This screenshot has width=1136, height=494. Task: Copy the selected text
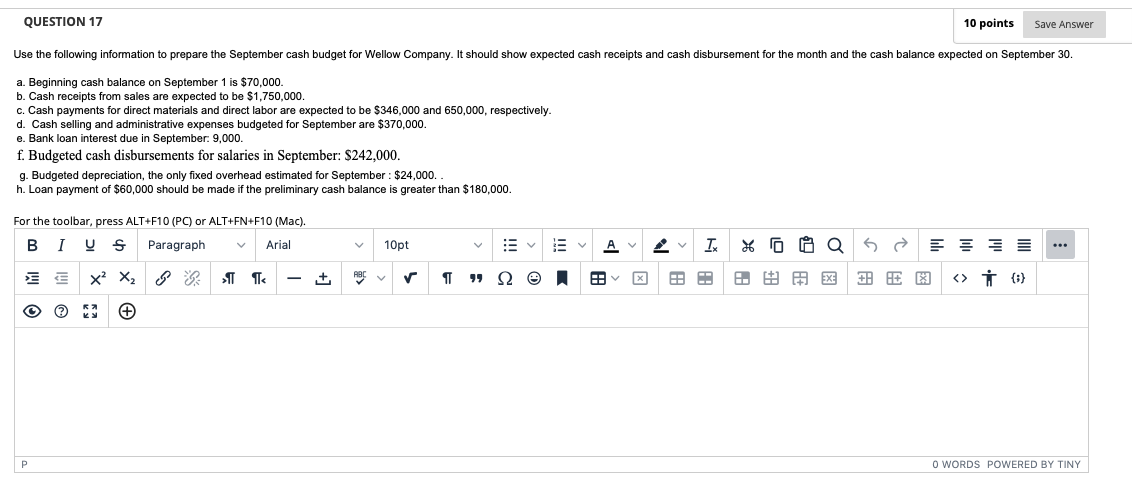(x=777, y=246)
